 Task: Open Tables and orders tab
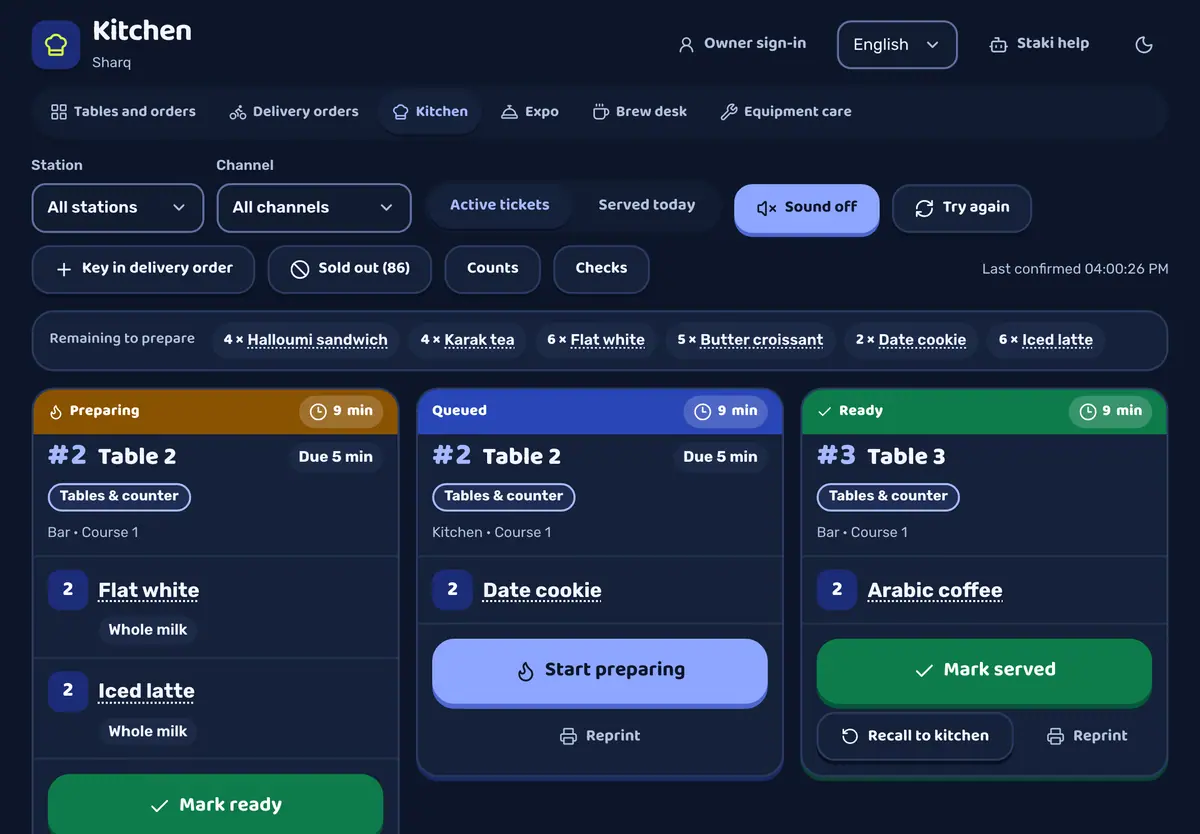click(x=123, y=112)
